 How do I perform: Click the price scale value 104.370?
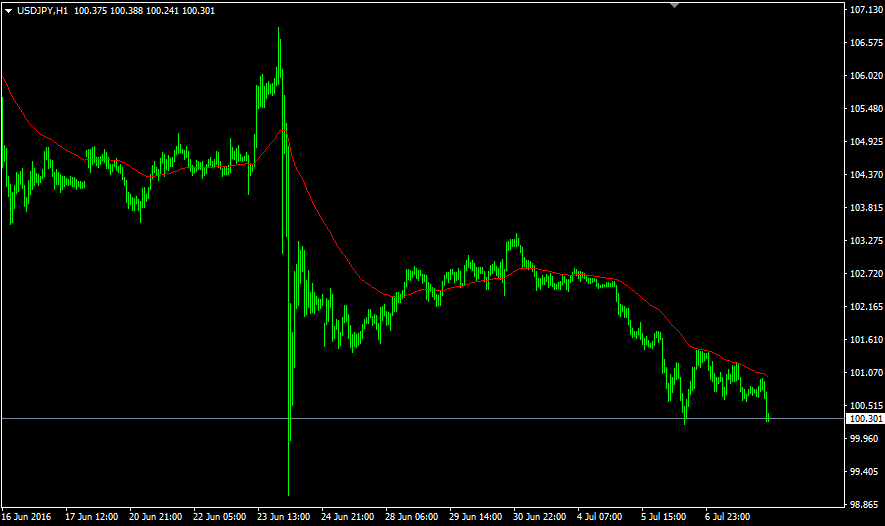pos(866,175)
